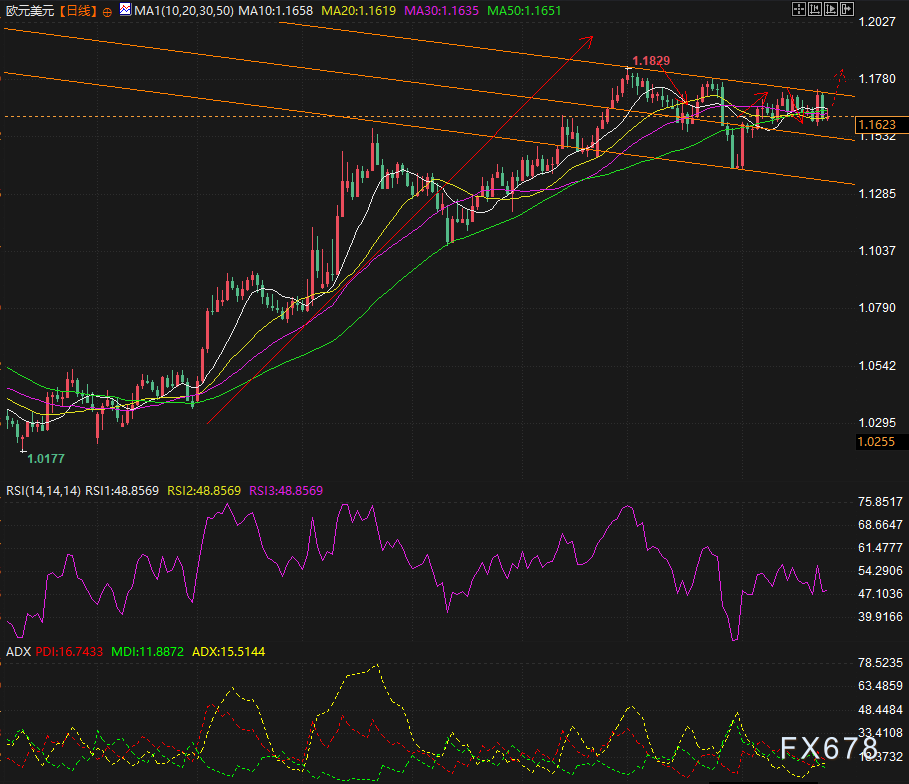The height and width of the screenshot is (784, 909).
Task: Click the current price tag 1.1623
Action: click(x=880, y=124)
